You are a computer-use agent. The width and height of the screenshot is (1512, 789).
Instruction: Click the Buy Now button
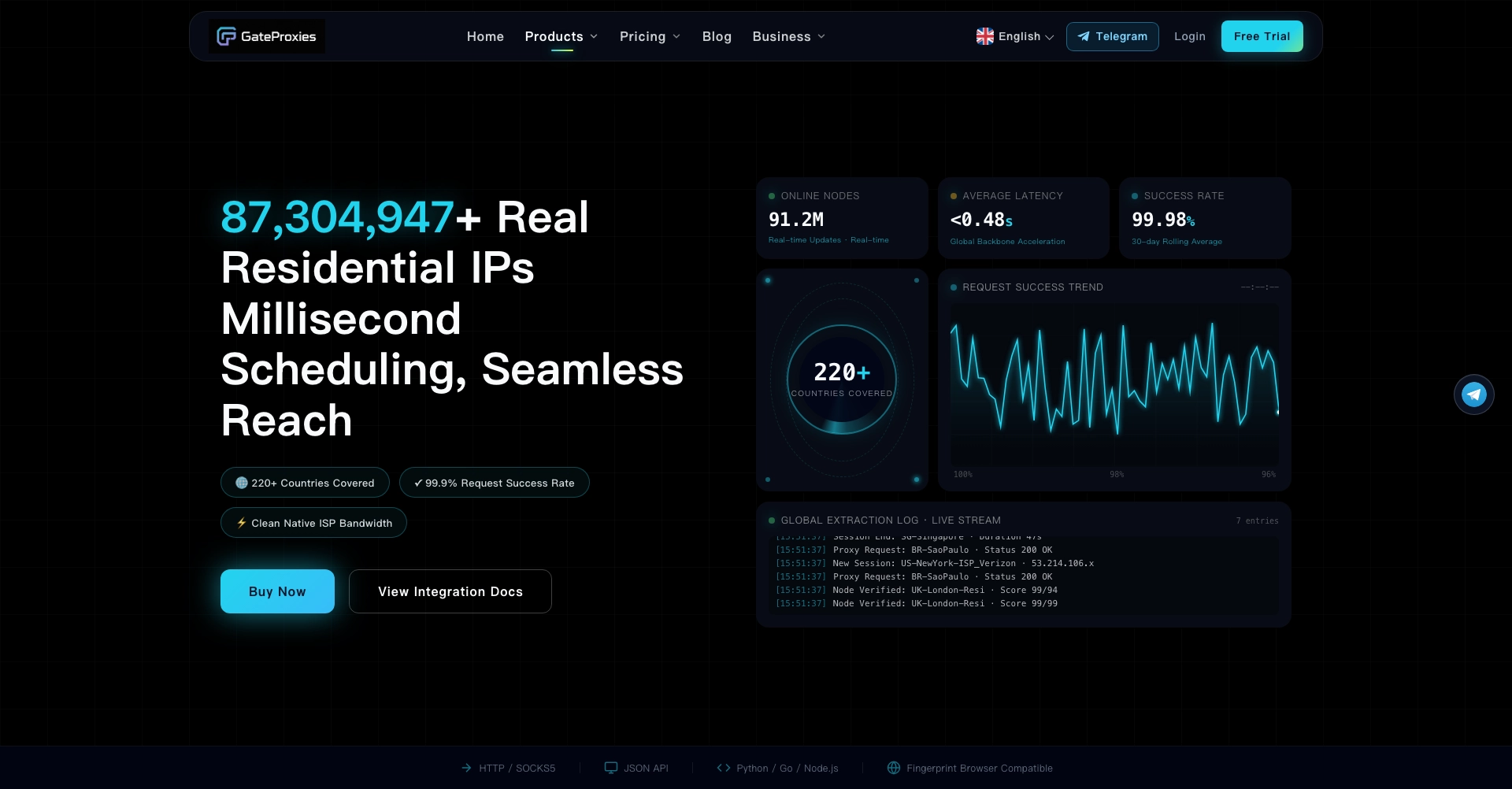[277, 591]
